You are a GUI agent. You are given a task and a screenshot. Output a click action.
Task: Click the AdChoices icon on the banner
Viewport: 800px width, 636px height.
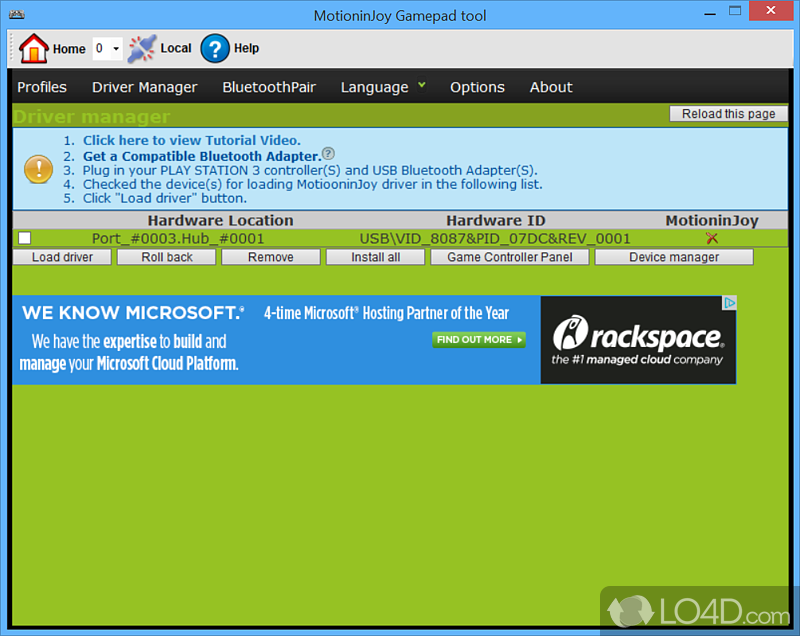pos(730,303)
